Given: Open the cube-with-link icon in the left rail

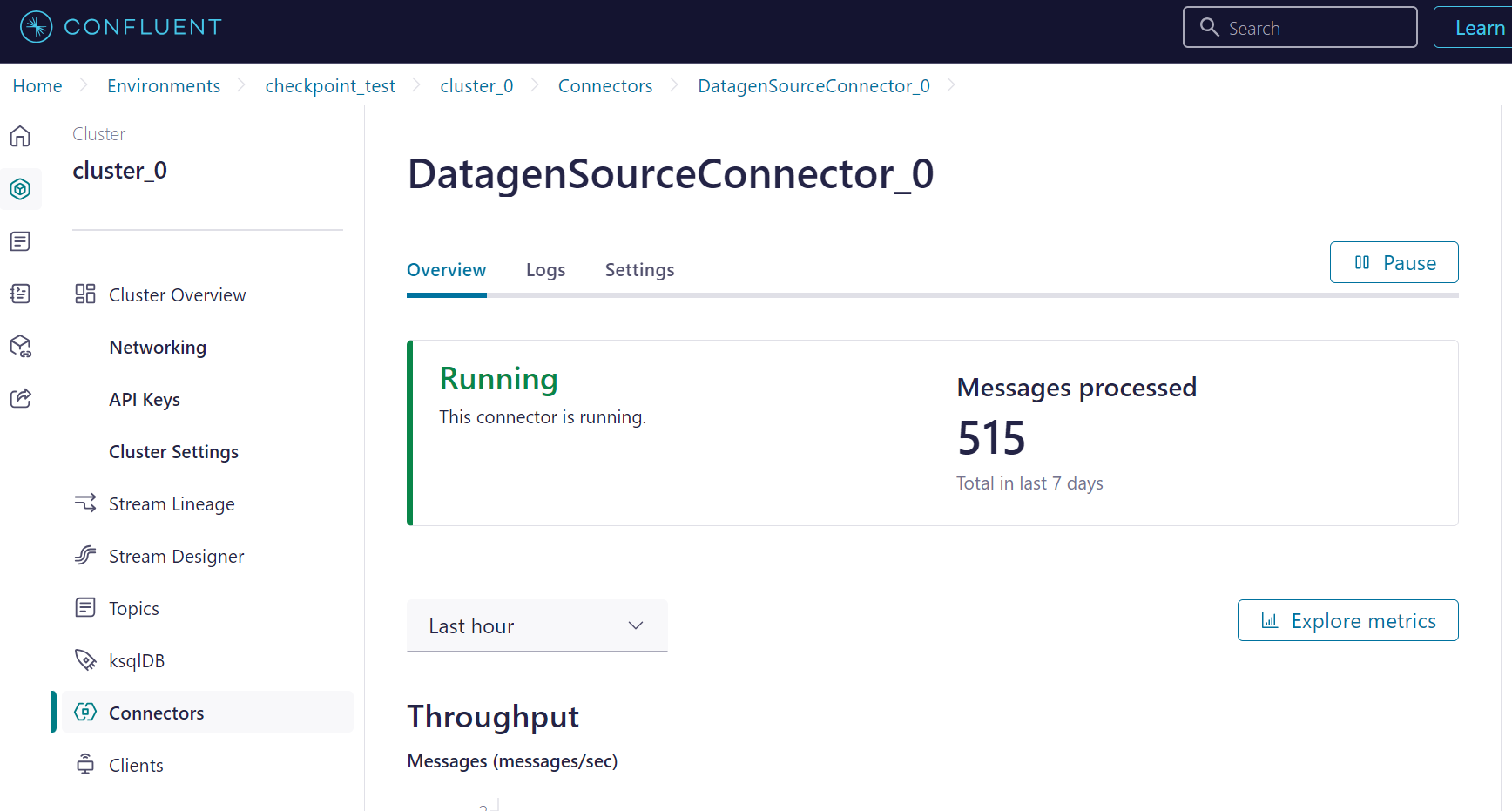Looking at the screenshot, I should [20, 346].
